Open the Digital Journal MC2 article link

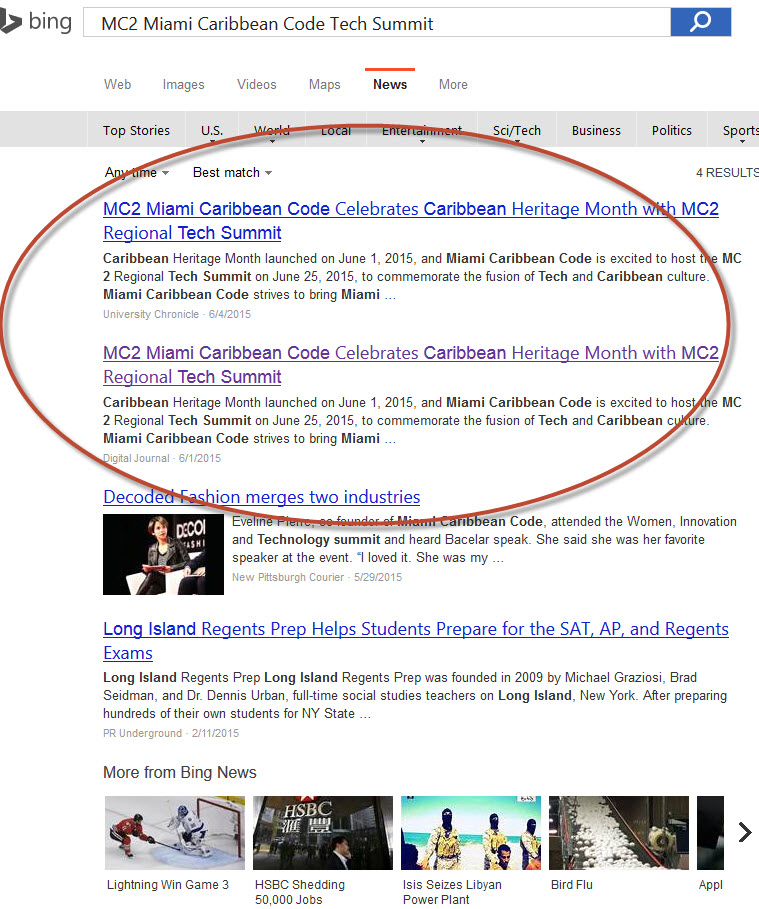pyautogui.click(x=411, y=365)
